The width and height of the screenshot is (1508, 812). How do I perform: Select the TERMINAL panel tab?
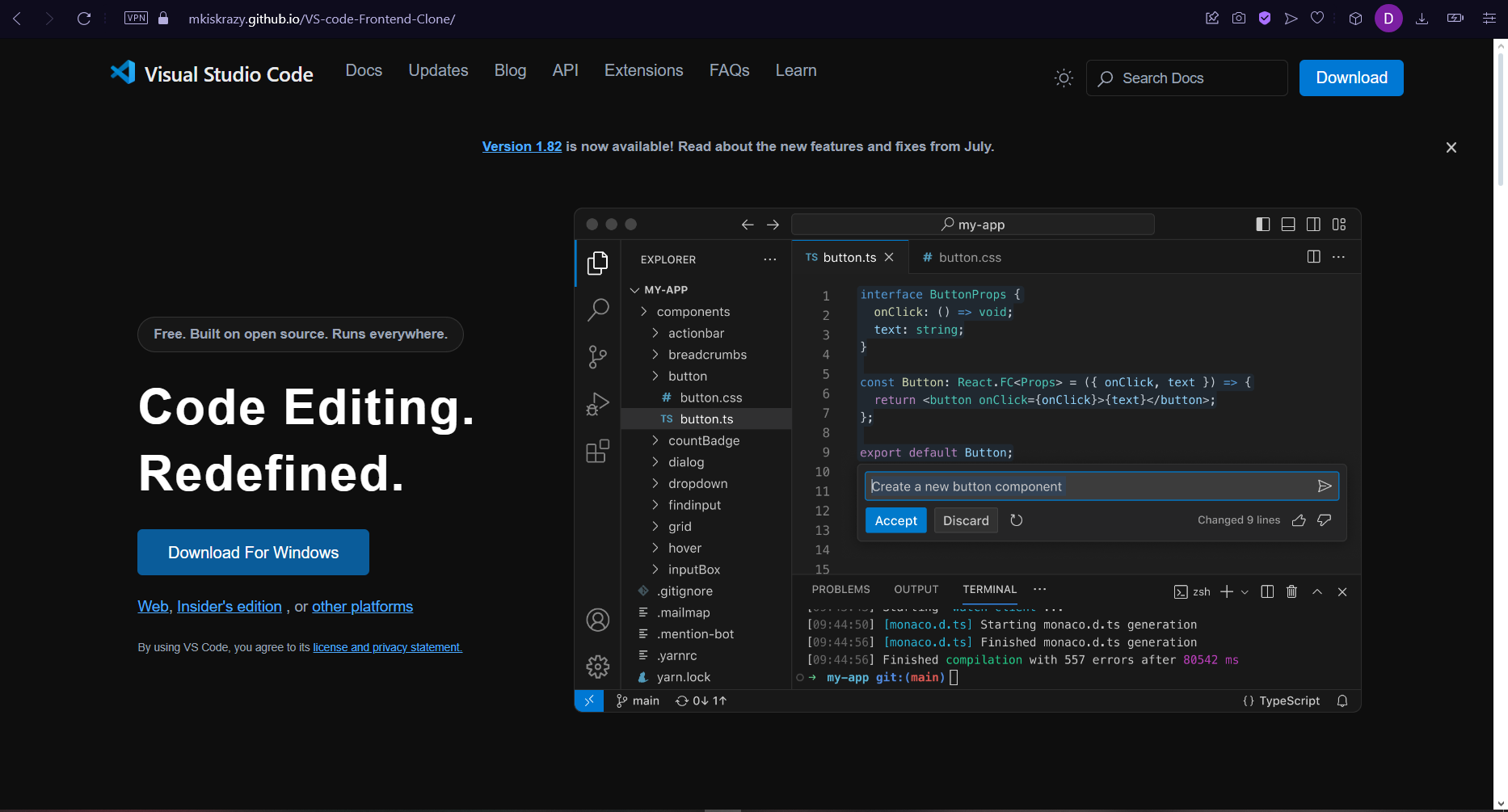point(989,589)
